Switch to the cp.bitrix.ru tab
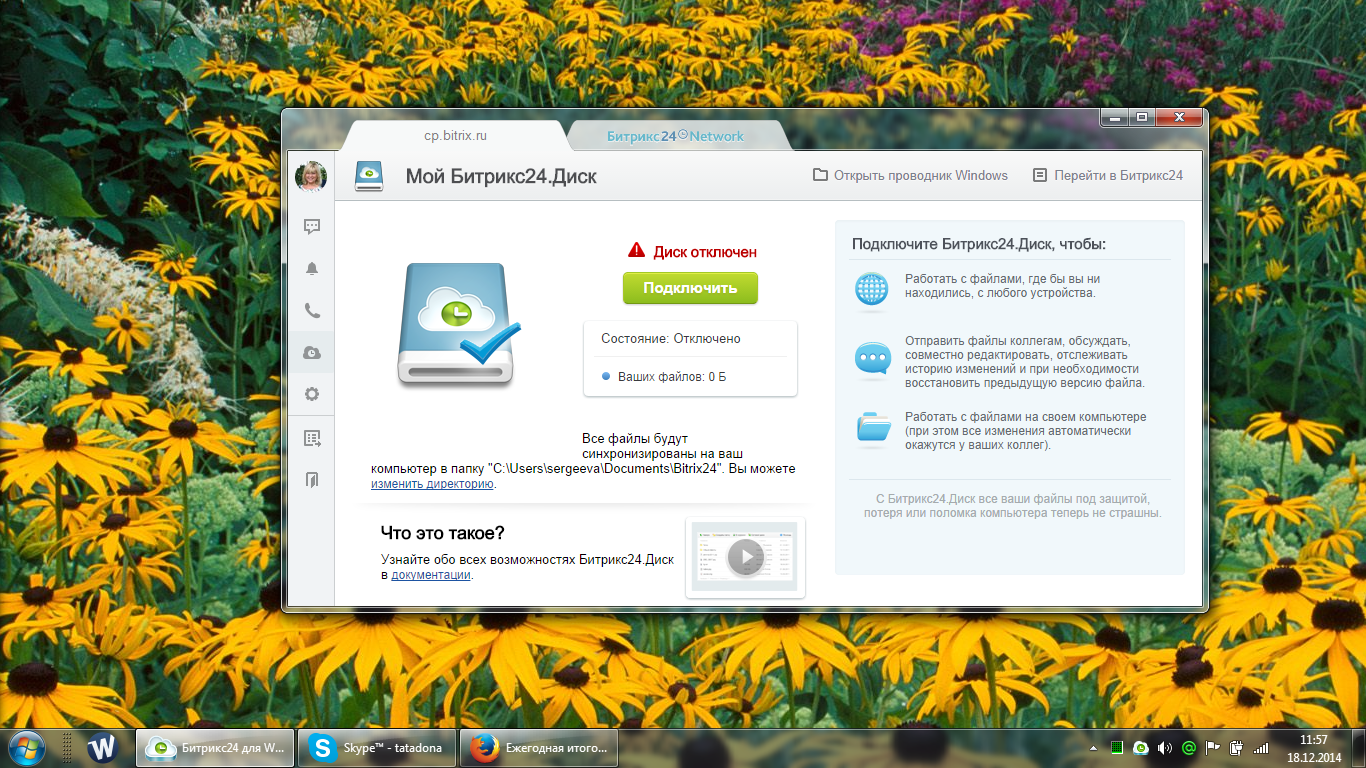 tap(456, 135)
